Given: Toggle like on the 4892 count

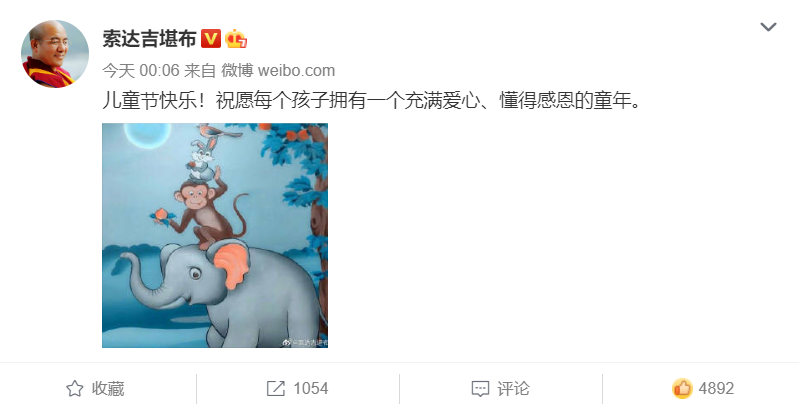Looking at the screenshot, I should (716, 389).
